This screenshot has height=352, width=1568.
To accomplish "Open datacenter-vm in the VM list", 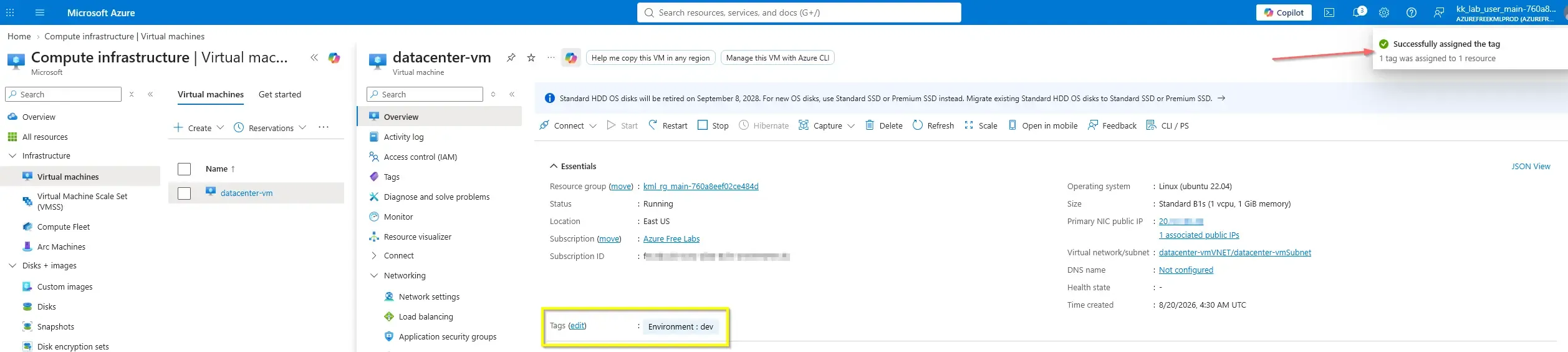I will tap(246, 193).
